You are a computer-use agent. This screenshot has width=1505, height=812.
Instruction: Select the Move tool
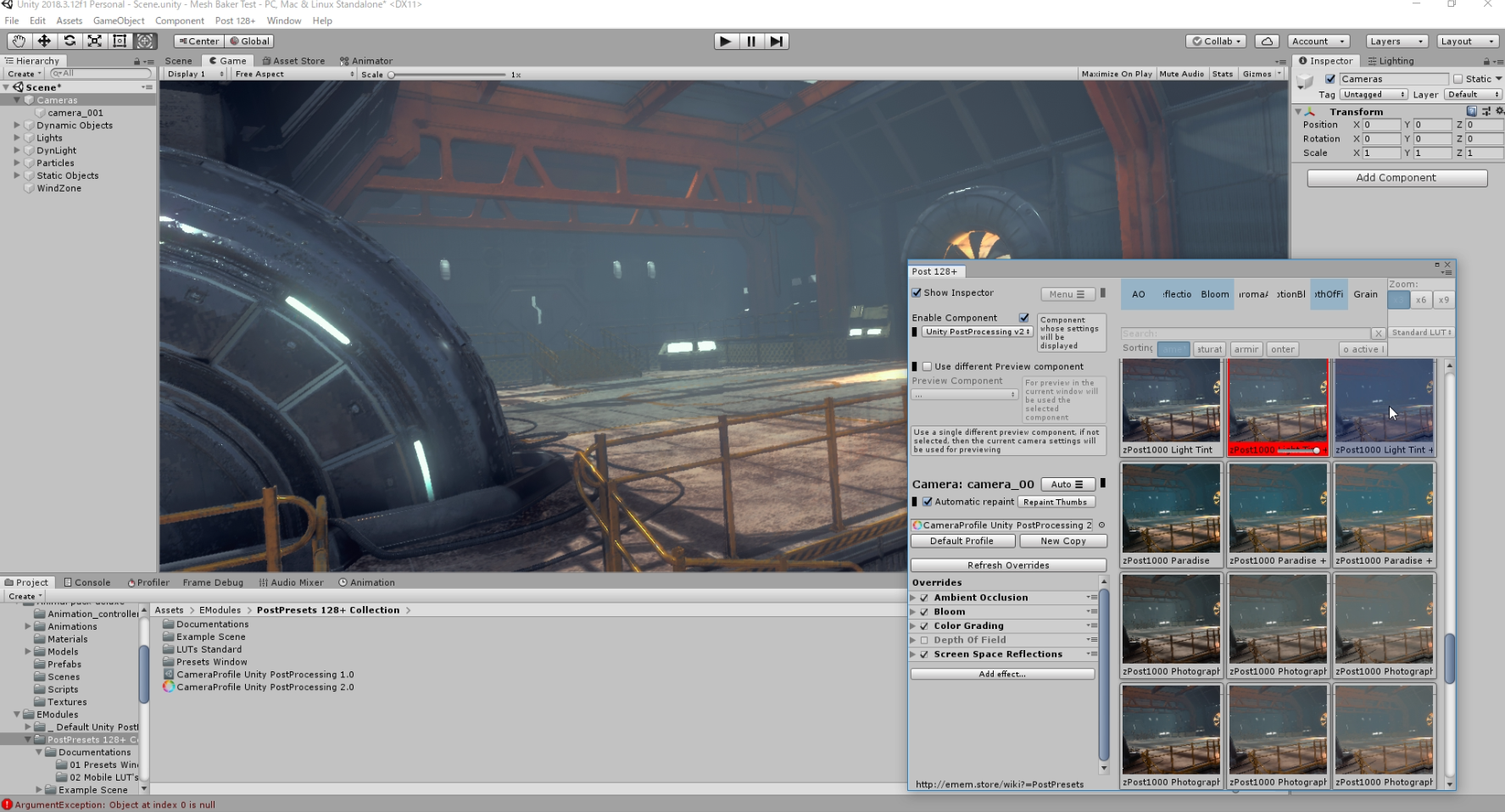(x=44, y=41)
